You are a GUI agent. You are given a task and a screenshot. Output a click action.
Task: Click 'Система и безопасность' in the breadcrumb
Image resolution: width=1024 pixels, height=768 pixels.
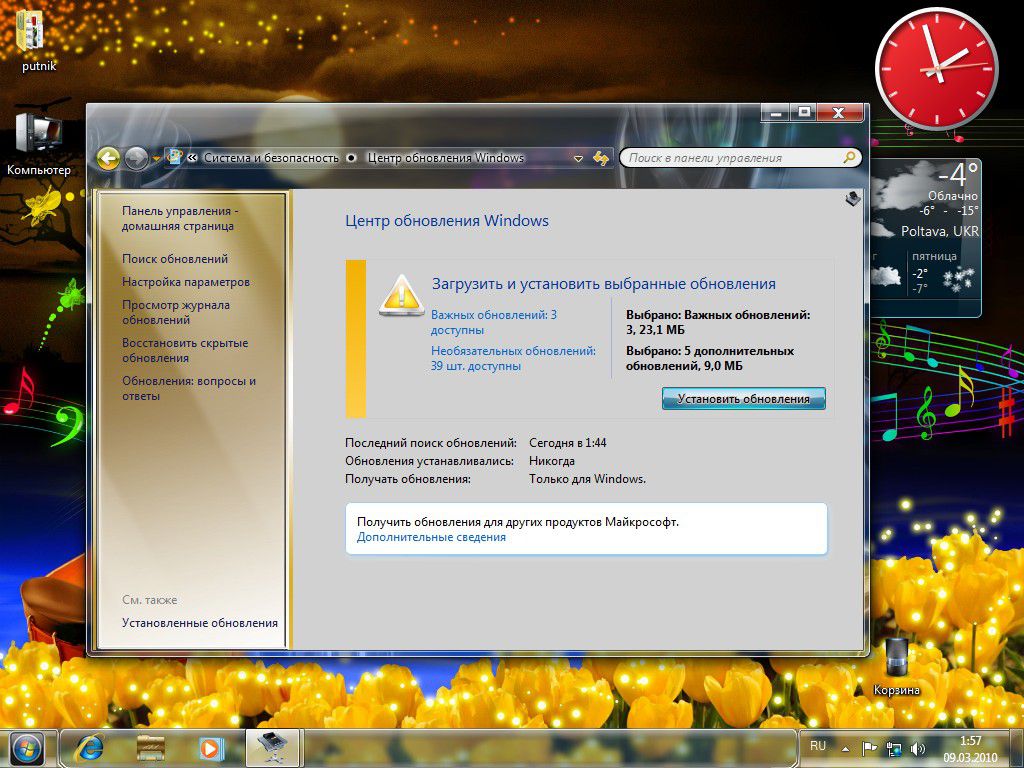[272, 158]
